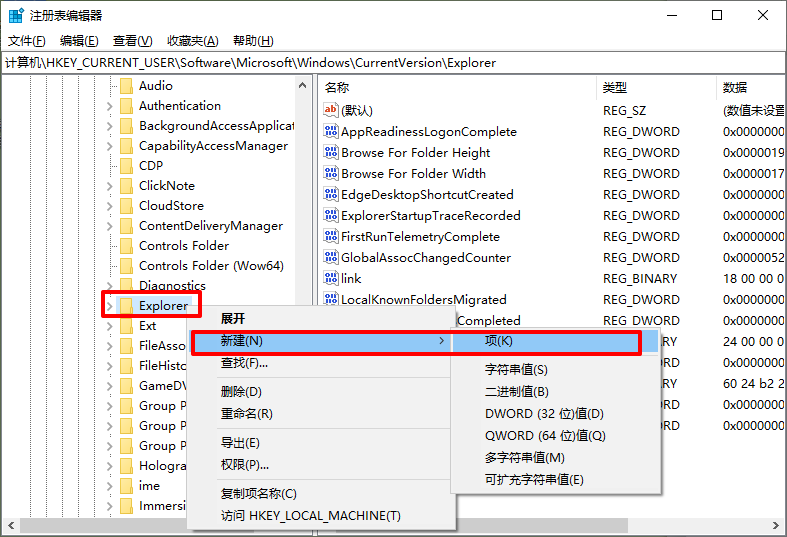Click the string value icon for (默认)
787x537 pixels.
[332, 111]
